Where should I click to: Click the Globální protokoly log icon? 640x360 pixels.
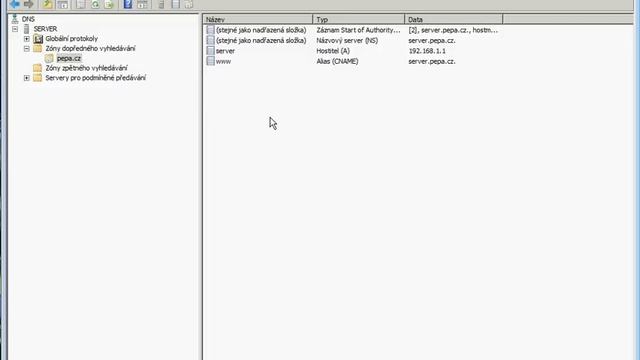point(38,38)
